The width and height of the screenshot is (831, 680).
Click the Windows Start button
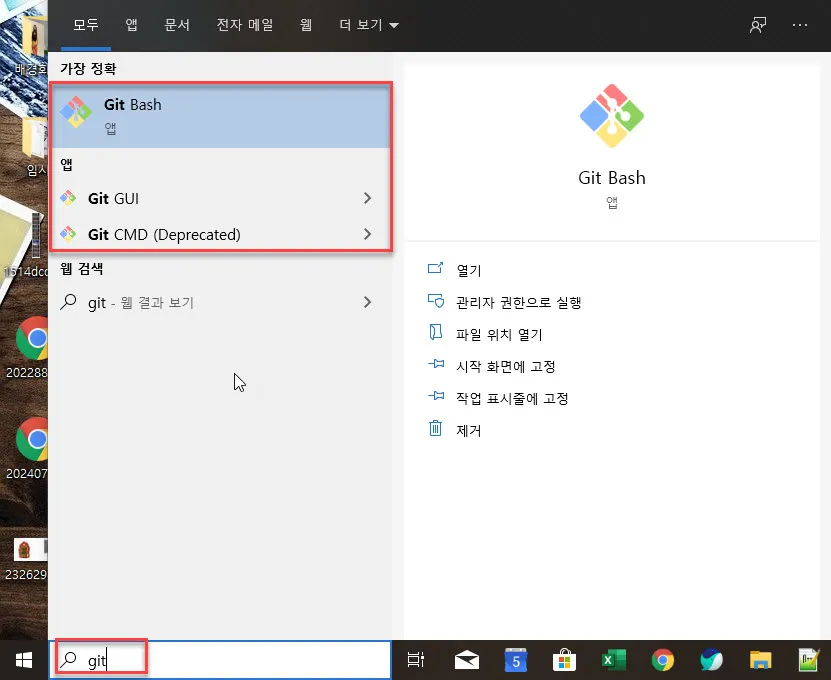tap(22, 659)
